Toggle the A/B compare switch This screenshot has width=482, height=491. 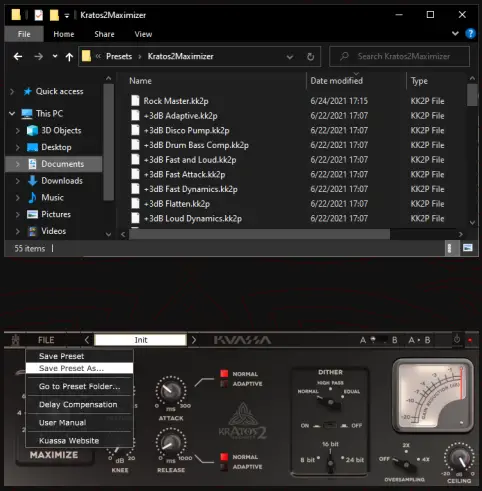(x=378, y=340)
